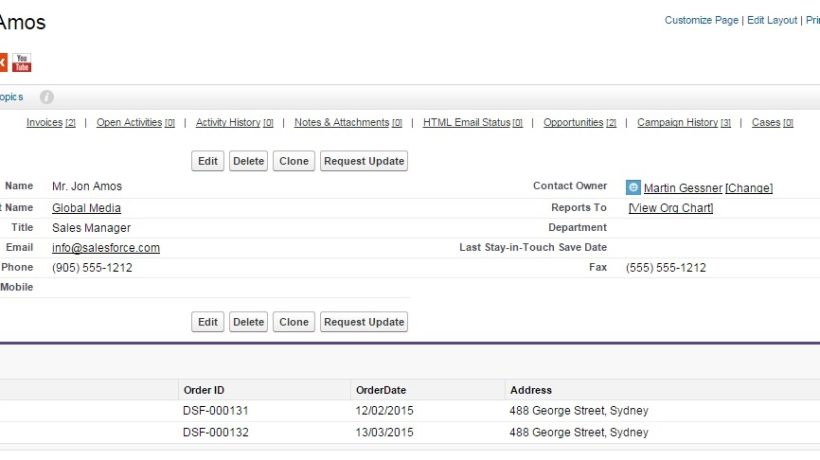Click the info@salesforce.com email link
Image resolution: width=820 pixels, height=460 pixels.
coord(105,248)
